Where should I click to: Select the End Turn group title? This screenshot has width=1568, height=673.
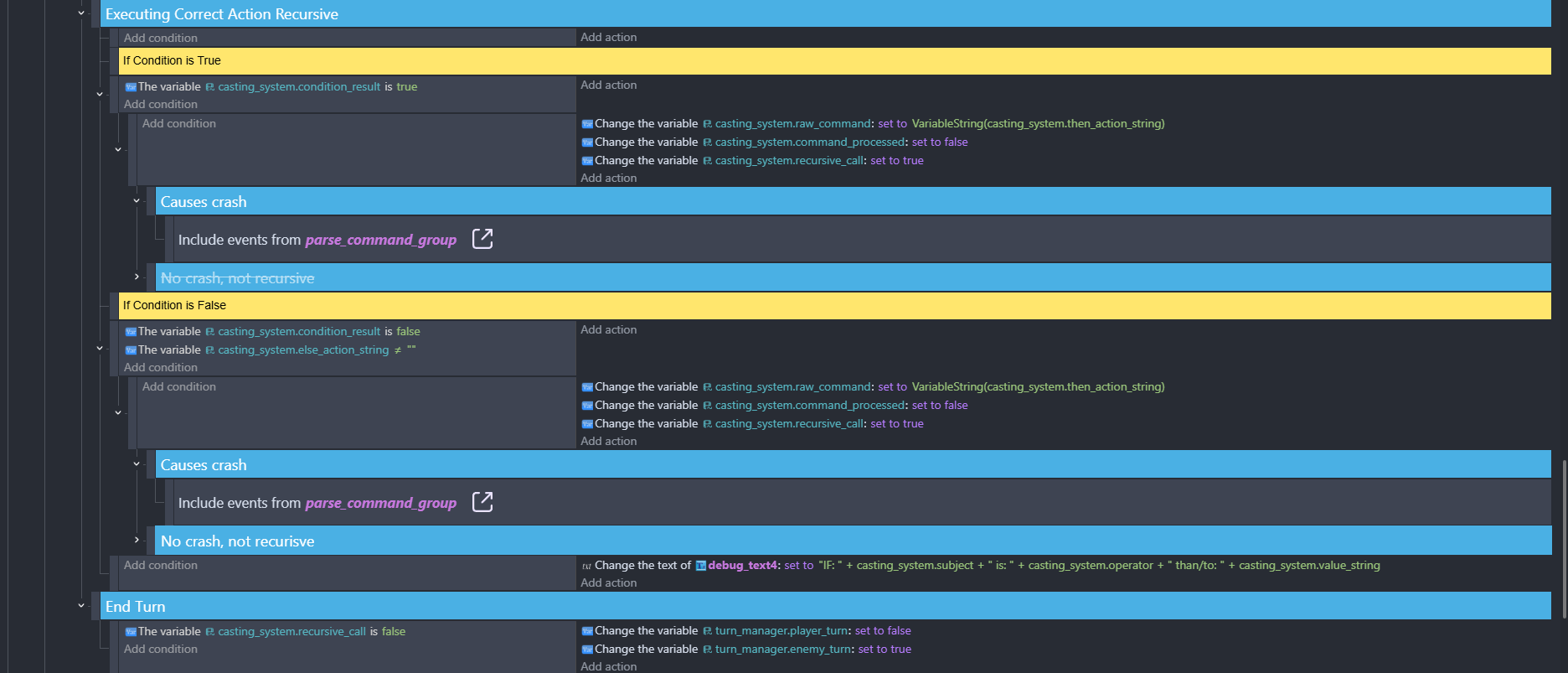click(136, 607)
